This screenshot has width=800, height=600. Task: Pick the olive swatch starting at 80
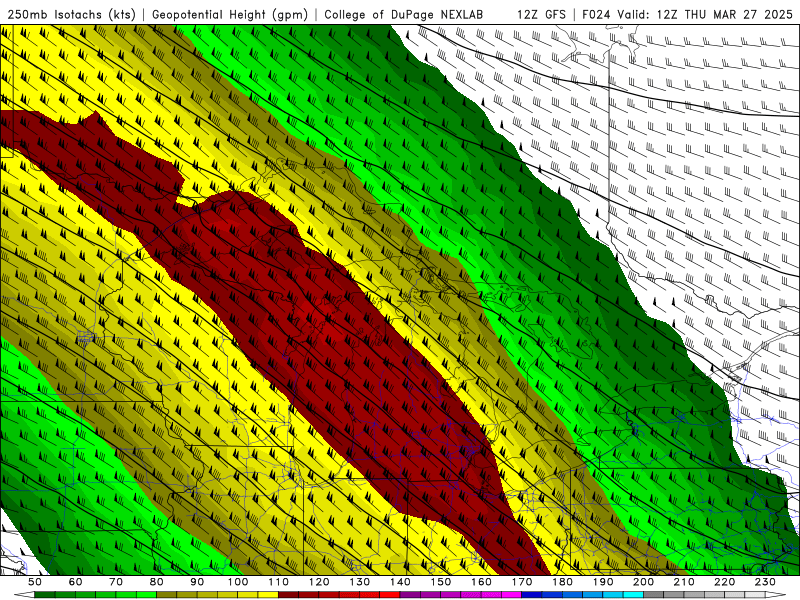(167, 595)
